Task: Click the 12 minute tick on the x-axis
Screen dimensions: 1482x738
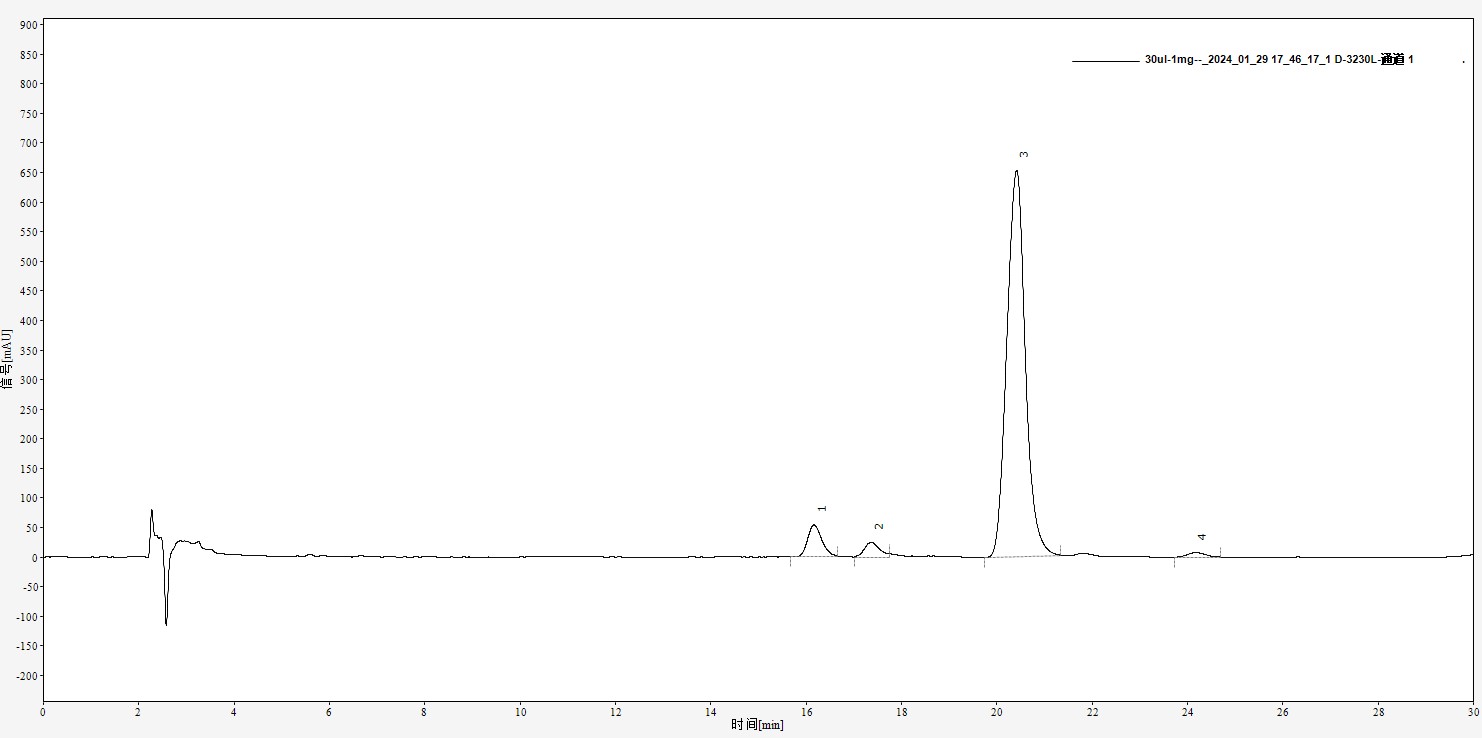Action: 615,712
